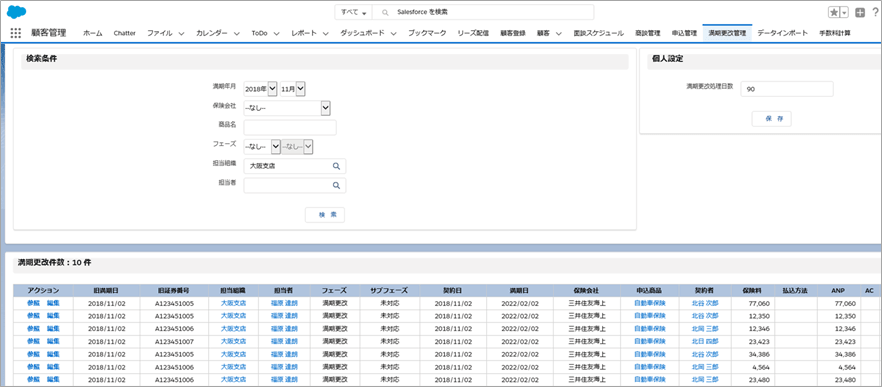Open the 申込管理 tab
The height and width of the screenshot is (387, 882).
(684, 33)
